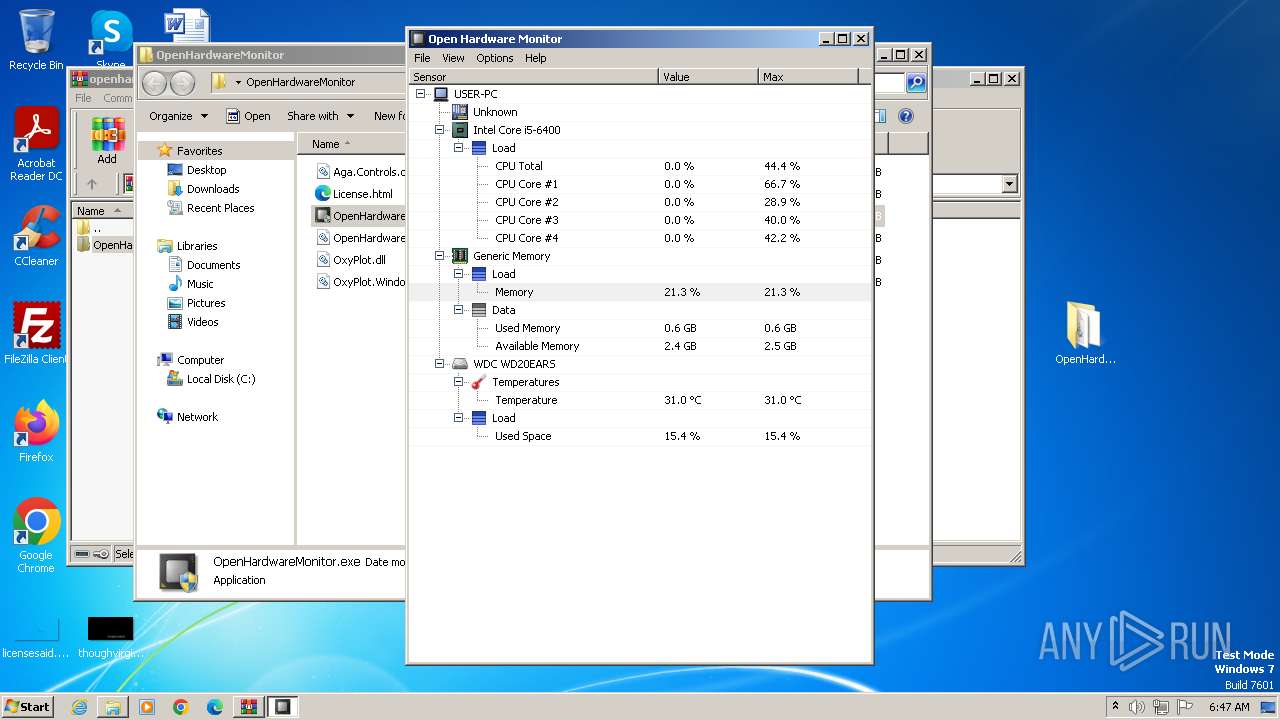
Task: Click the Value column header
Action: pyautogui.click(x=709, y=77)
